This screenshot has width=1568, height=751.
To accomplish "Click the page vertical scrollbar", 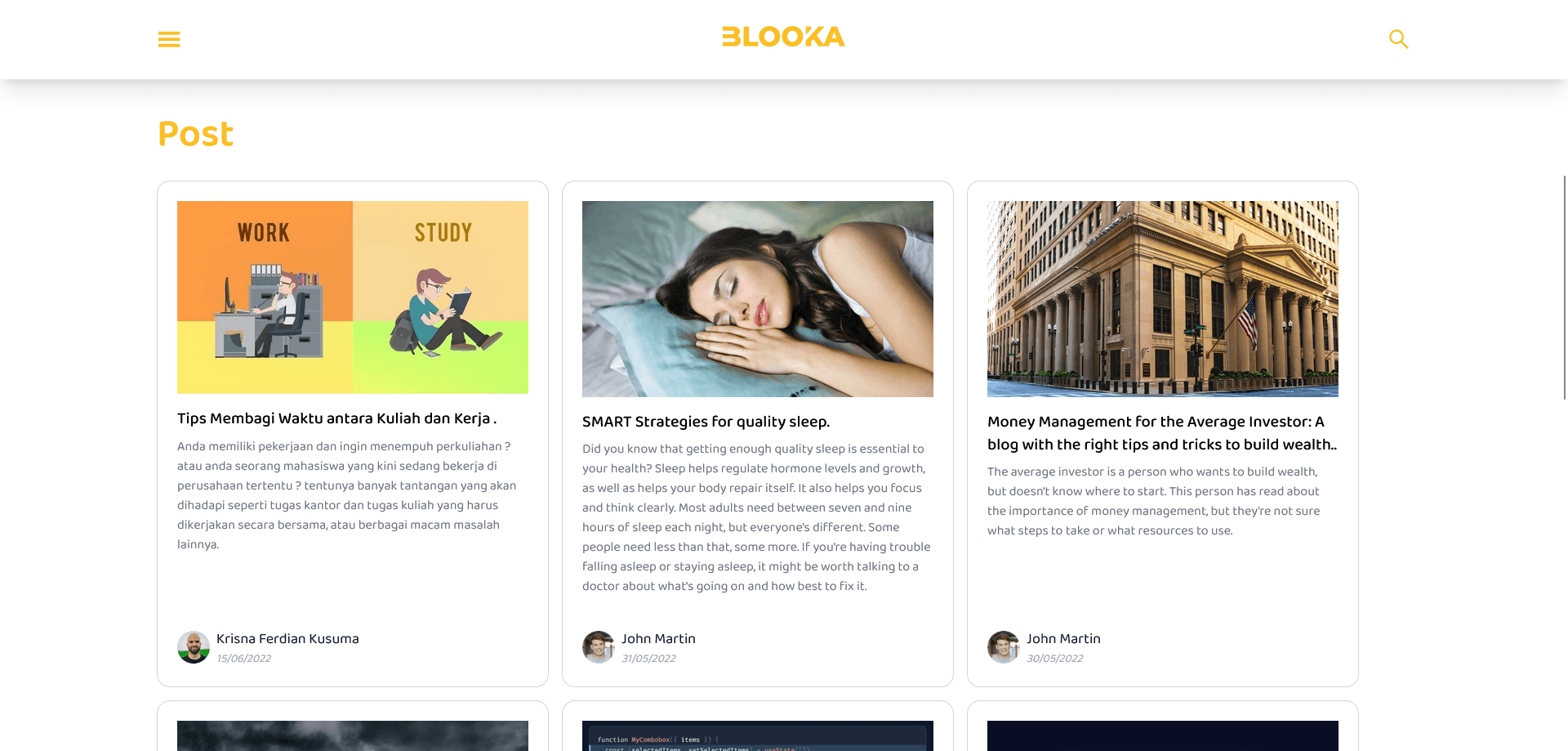I will click(1565, 287).
